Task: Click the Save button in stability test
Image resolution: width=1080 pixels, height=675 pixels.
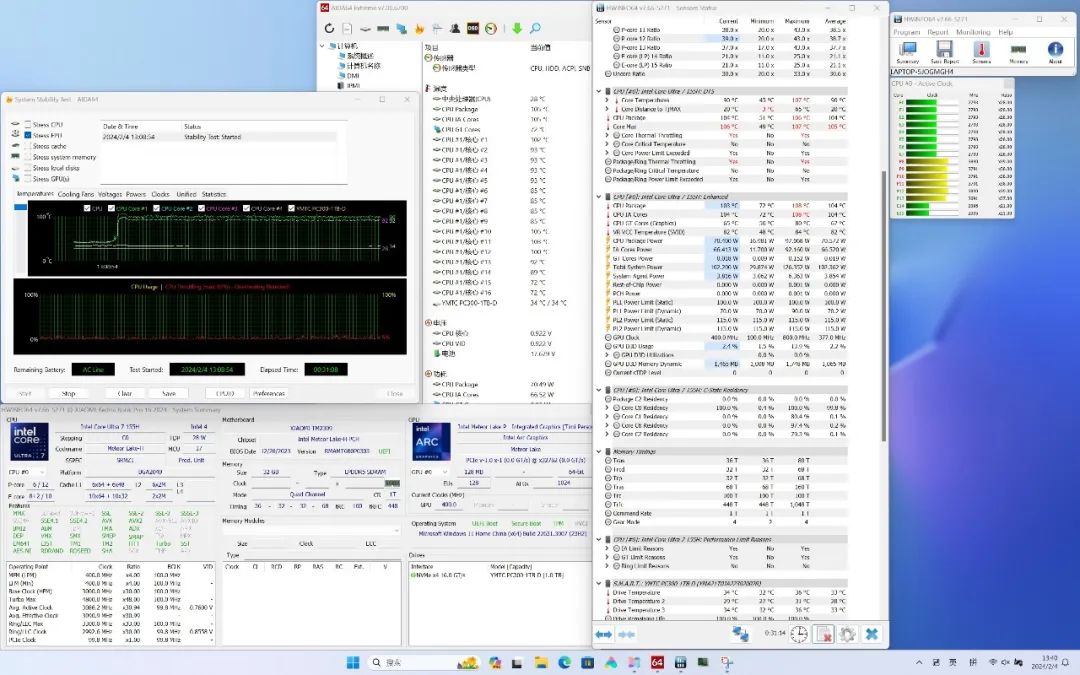Action: click(x=169, y=393)
